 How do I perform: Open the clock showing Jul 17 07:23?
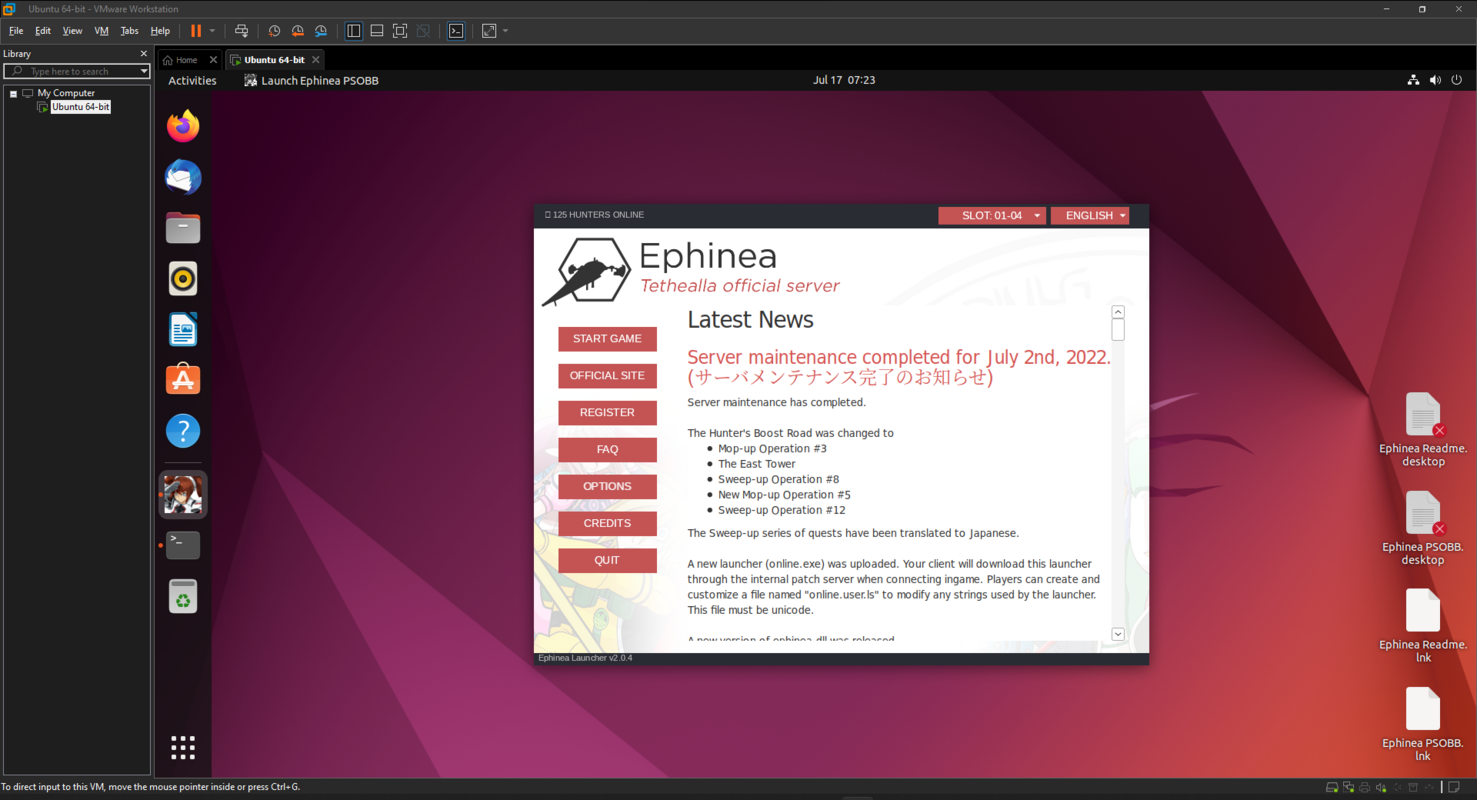click(844, 80)
